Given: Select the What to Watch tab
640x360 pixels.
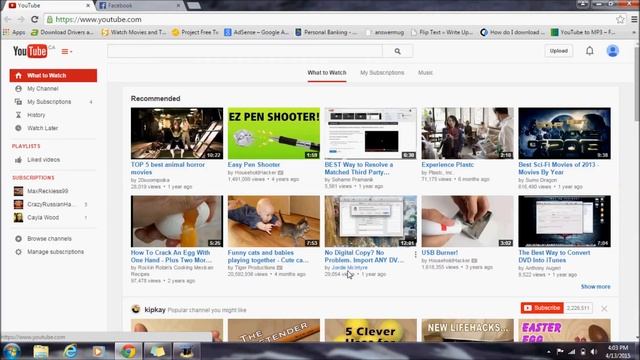Looking at the screenshot, I should (x=327, y=73).
